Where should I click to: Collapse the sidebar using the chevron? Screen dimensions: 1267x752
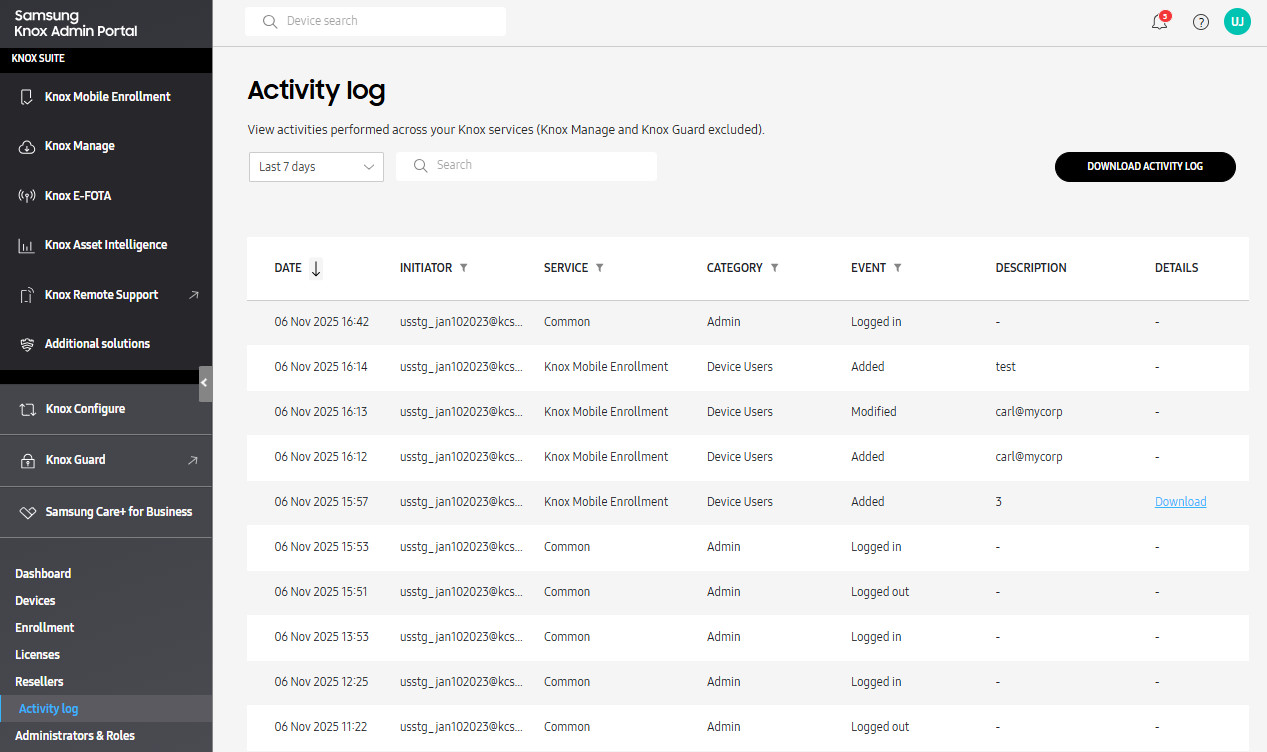(x=205, y=383)
